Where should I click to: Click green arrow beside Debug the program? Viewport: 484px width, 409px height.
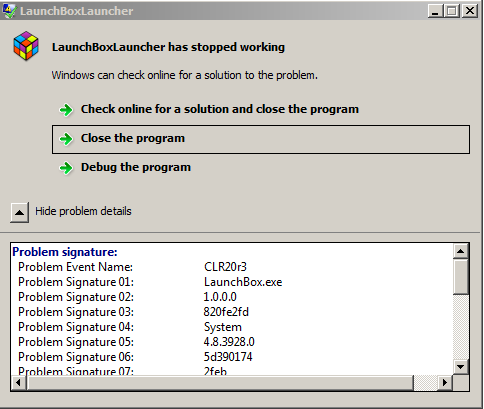[66, 168]
